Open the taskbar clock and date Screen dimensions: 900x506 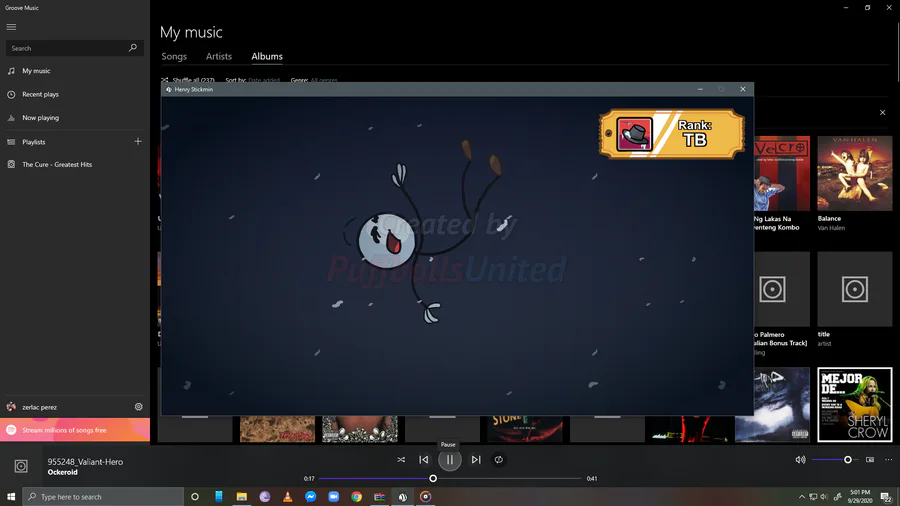point(860,497)
